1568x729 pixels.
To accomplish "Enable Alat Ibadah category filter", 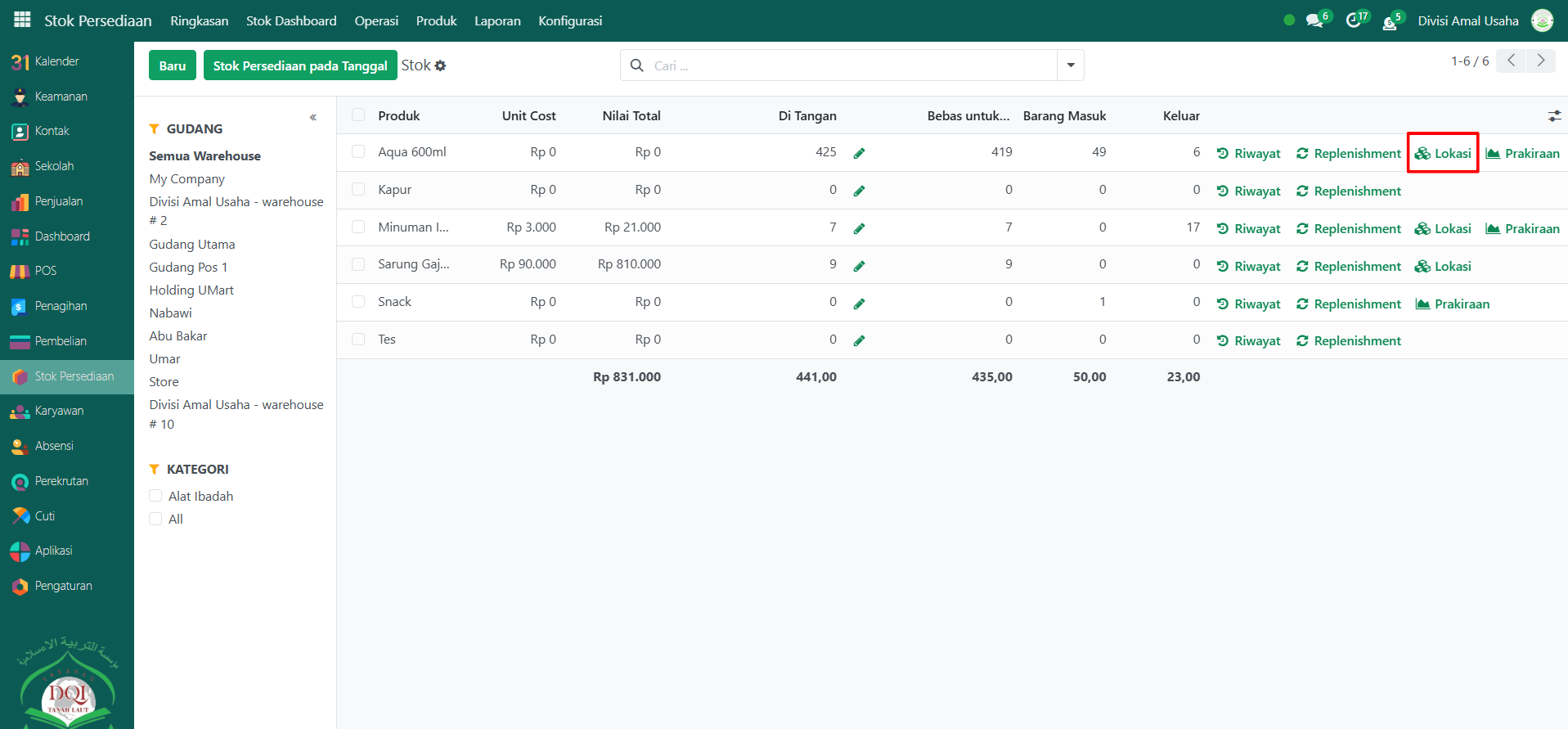I will coord(155,496).
